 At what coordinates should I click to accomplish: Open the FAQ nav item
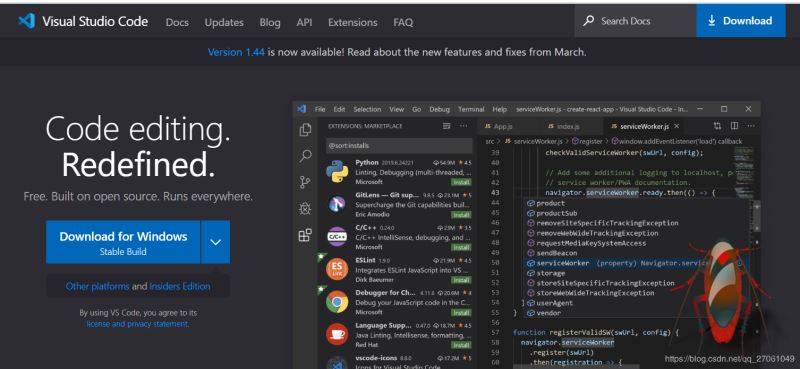coord(403,22)
